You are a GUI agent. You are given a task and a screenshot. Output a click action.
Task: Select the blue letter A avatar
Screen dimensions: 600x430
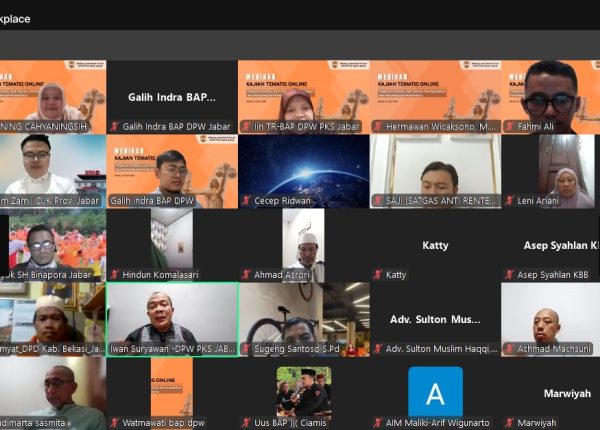pos(435,392)
